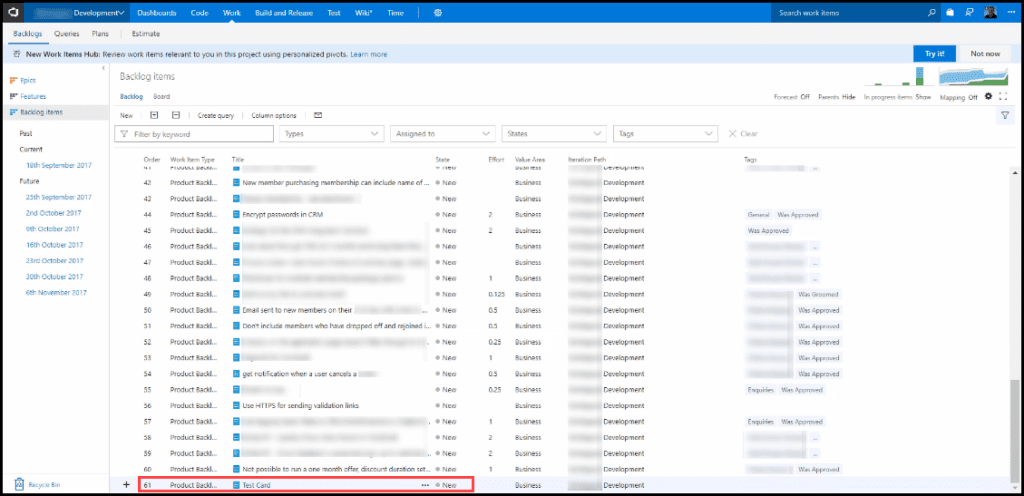Toggle the filter funnel icon at right
Image resolution: width=1024 pixels, height=496 pixels.
(x=1005, y=115)
